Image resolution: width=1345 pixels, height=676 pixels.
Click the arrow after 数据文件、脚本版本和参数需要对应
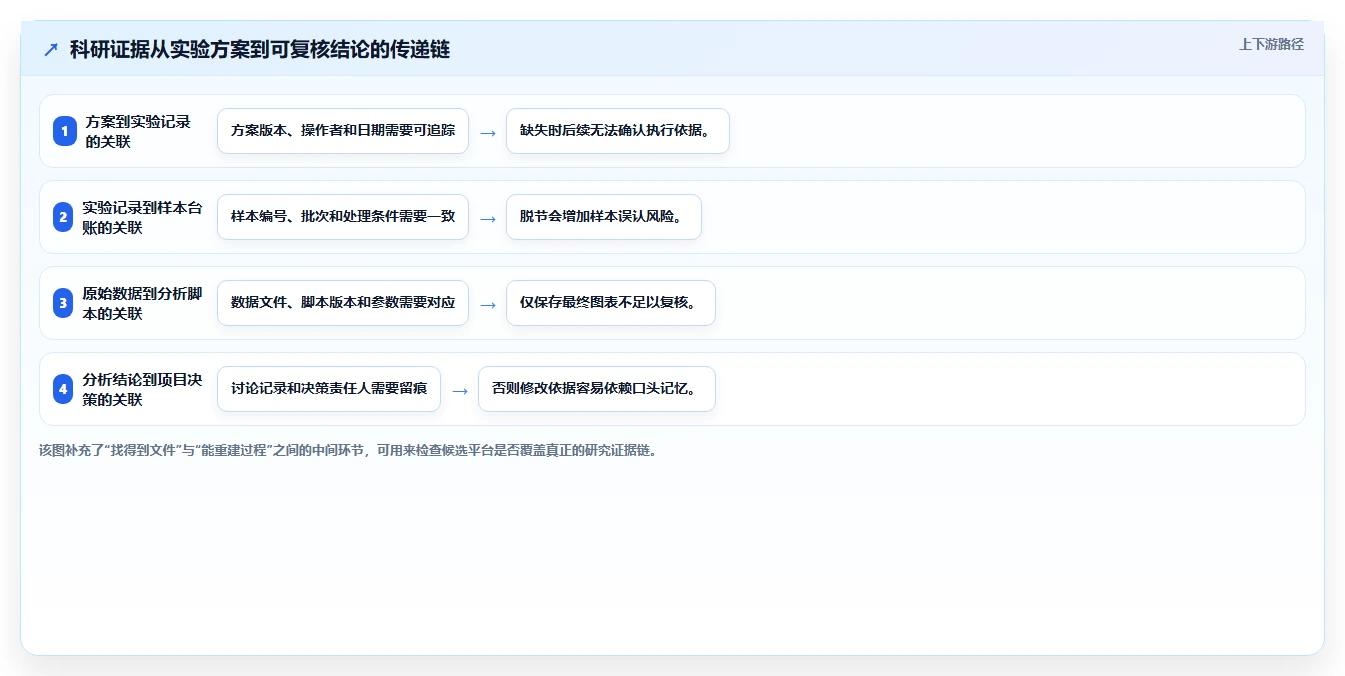click(x=488, y=304)
